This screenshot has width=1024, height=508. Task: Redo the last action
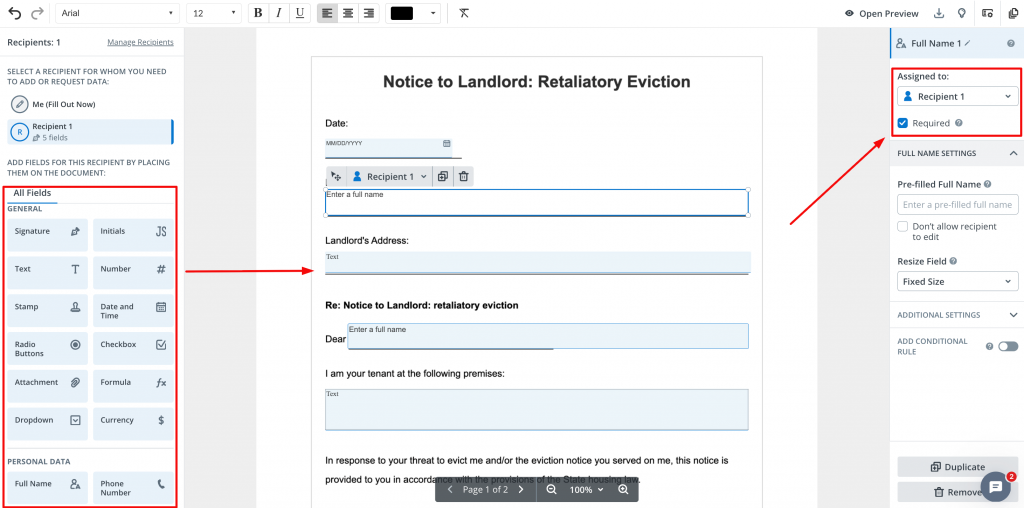coord(37,13)
